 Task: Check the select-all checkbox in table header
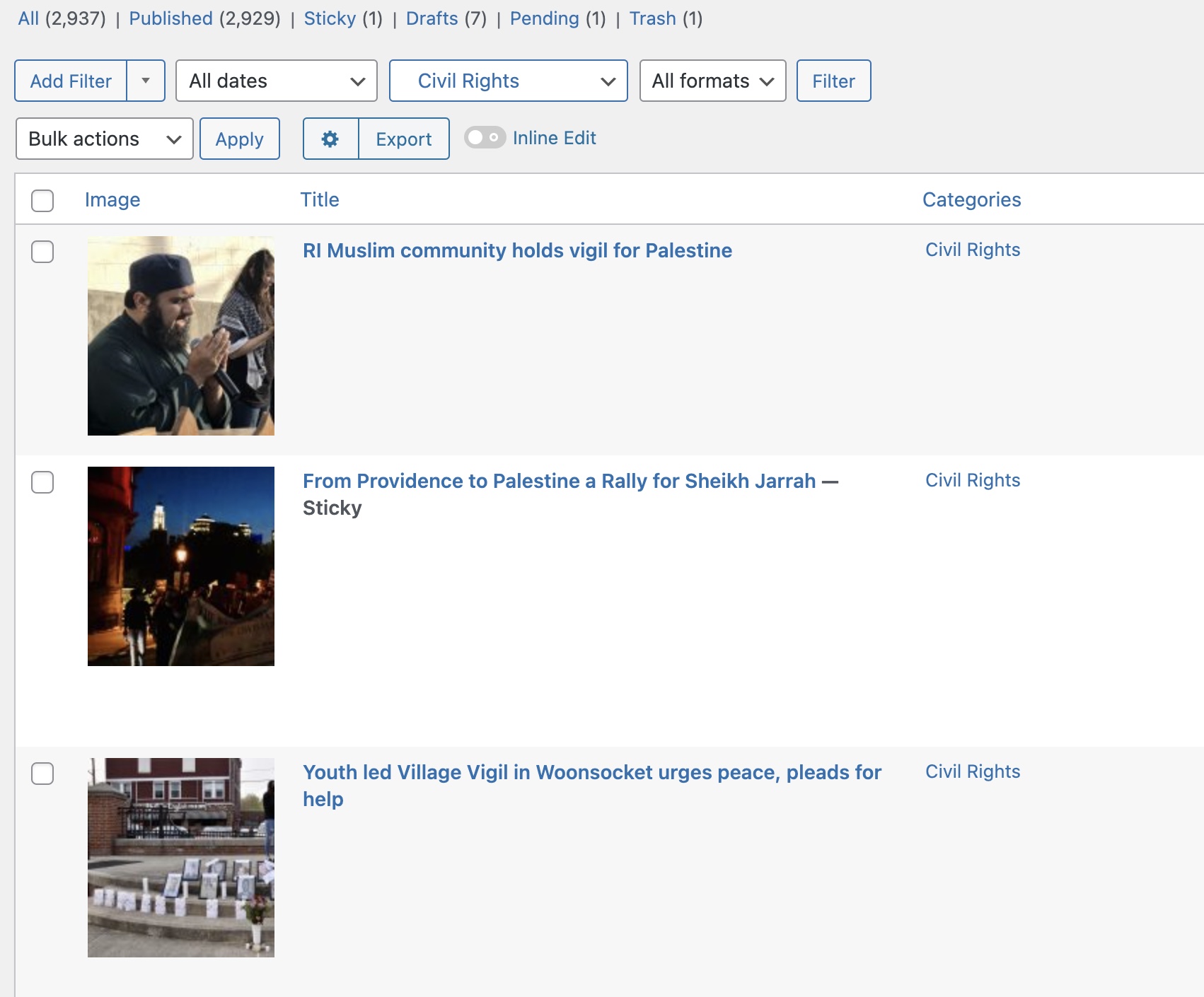42,200
